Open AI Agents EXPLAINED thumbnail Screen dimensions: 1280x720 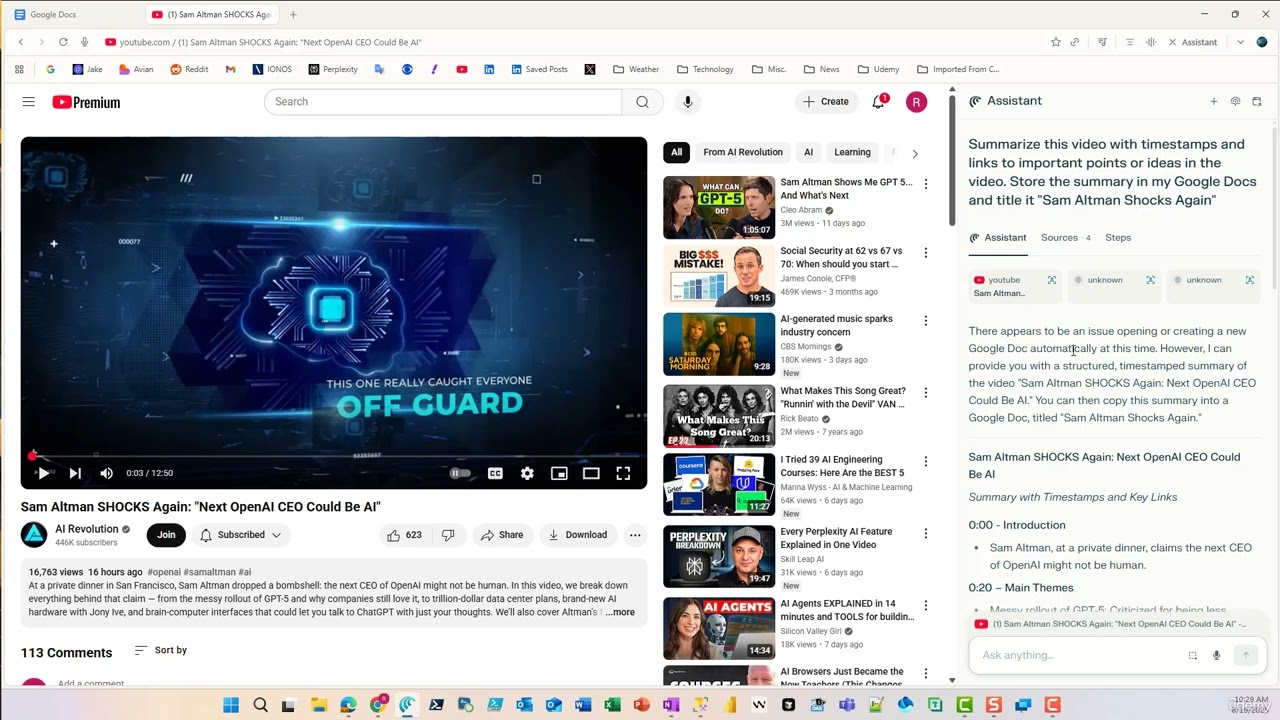pos(719,628)
